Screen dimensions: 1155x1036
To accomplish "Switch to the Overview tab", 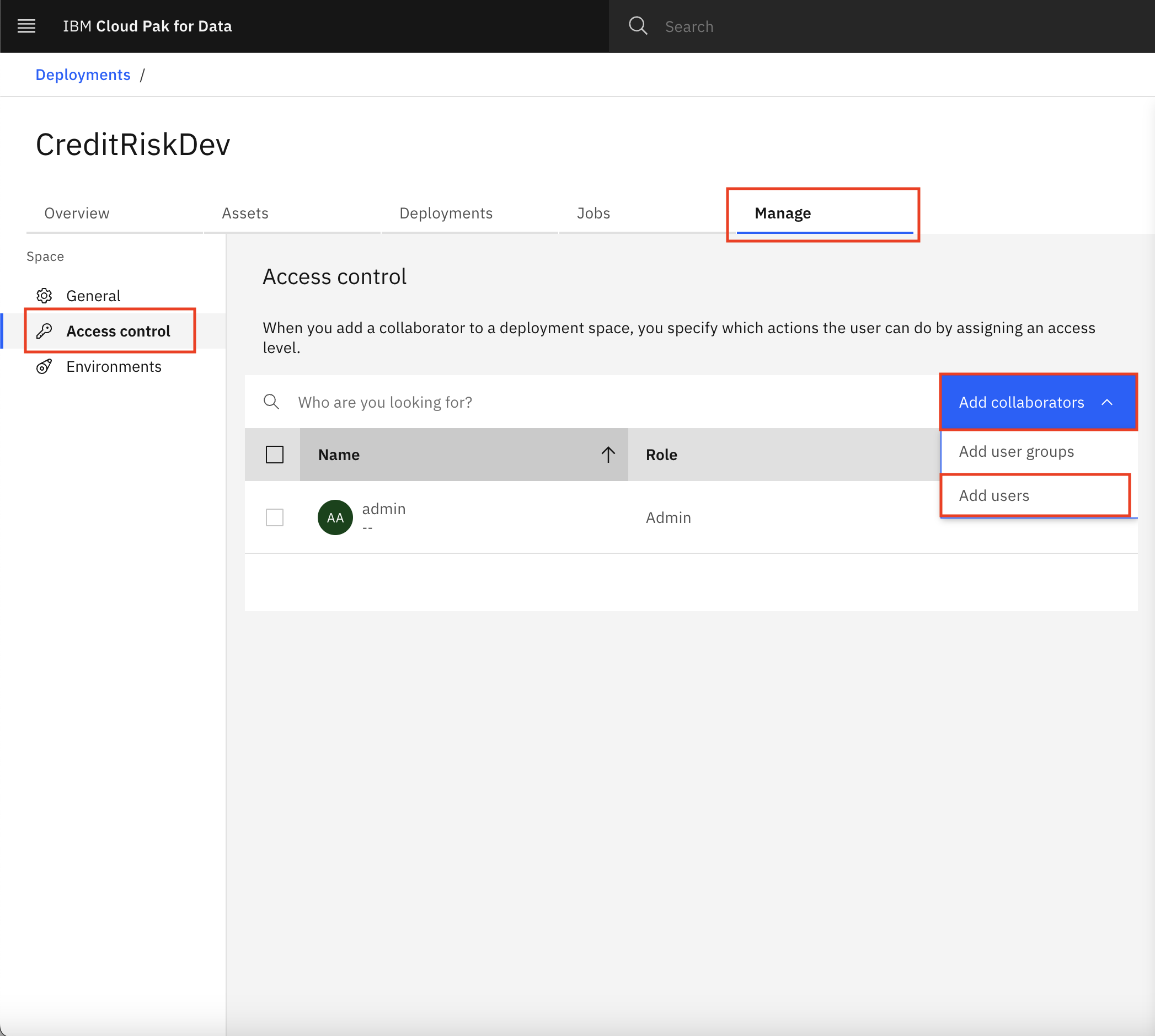I will pos(77,213).
